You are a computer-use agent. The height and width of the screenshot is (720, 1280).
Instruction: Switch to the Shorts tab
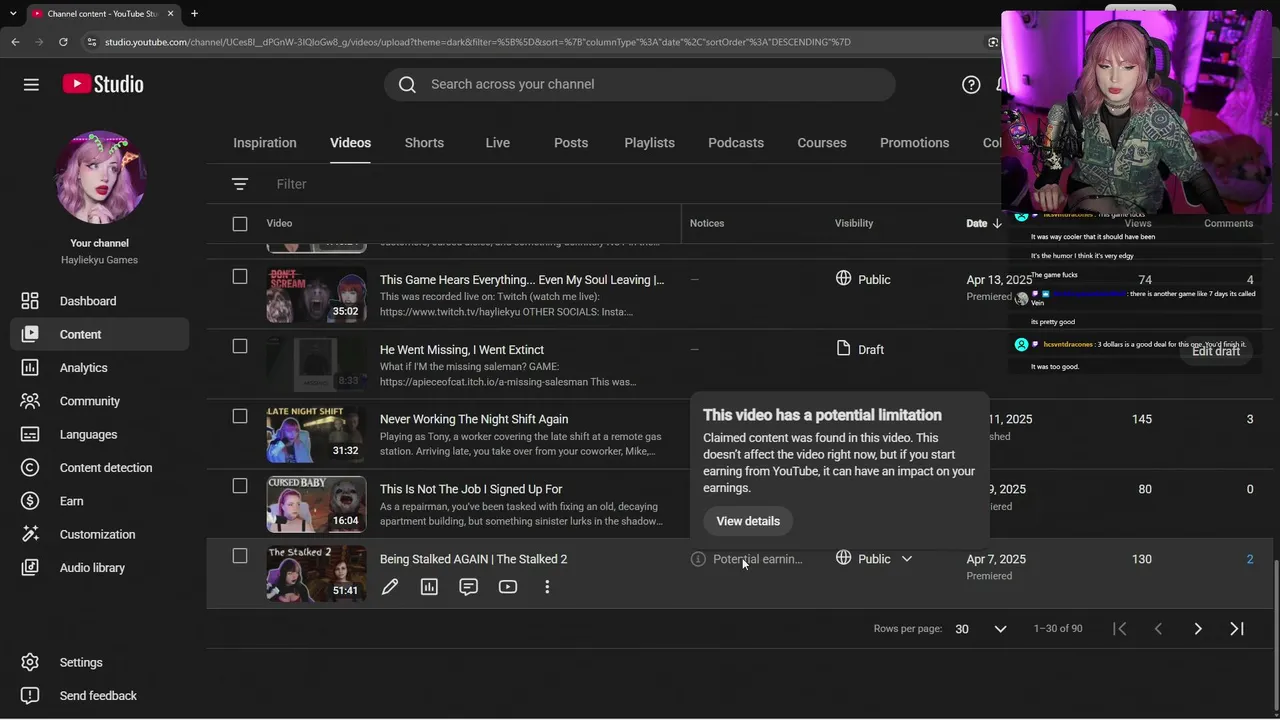[x=424, y=143]
